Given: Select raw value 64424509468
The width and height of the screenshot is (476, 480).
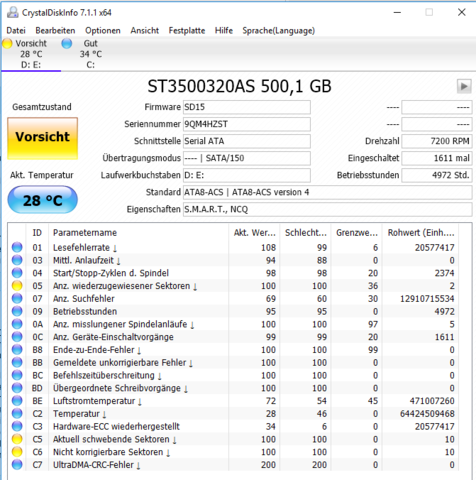Looking at the screenshot, I should [x=427, y=413].
